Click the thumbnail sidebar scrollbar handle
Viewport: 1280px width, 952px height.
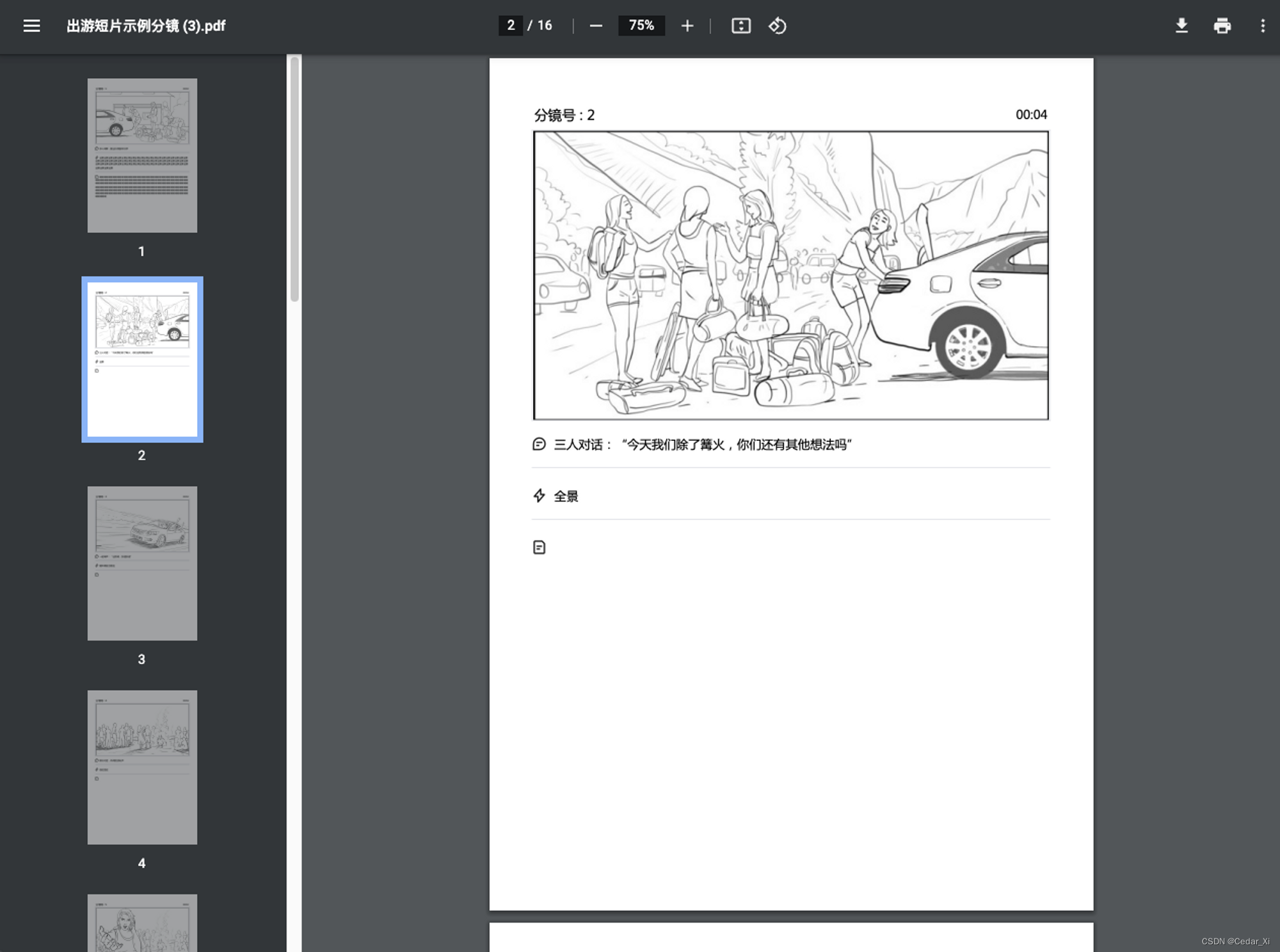(294, 179)
